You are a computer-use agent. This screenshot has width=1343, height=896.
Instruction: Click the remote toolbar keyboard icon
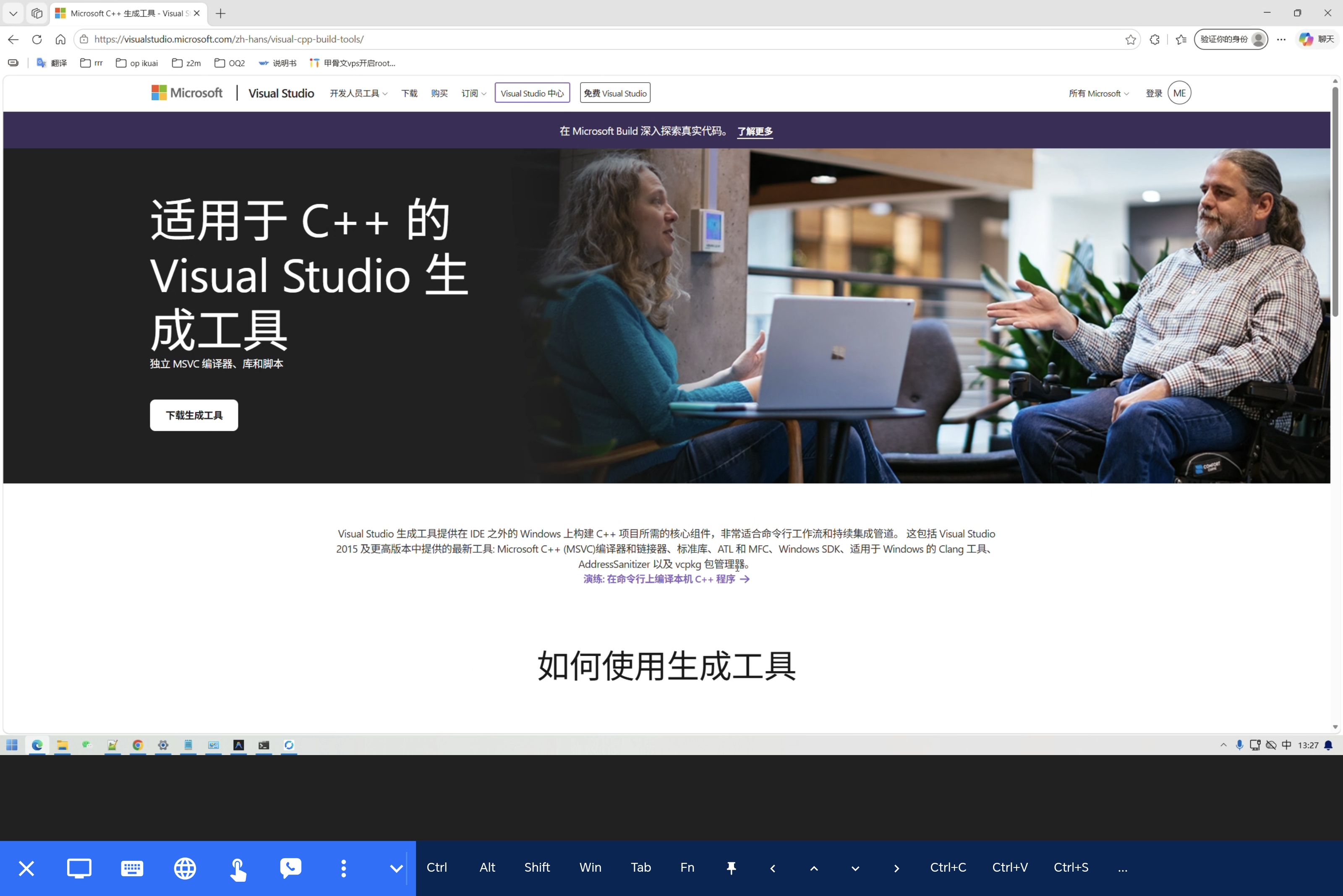132,868
